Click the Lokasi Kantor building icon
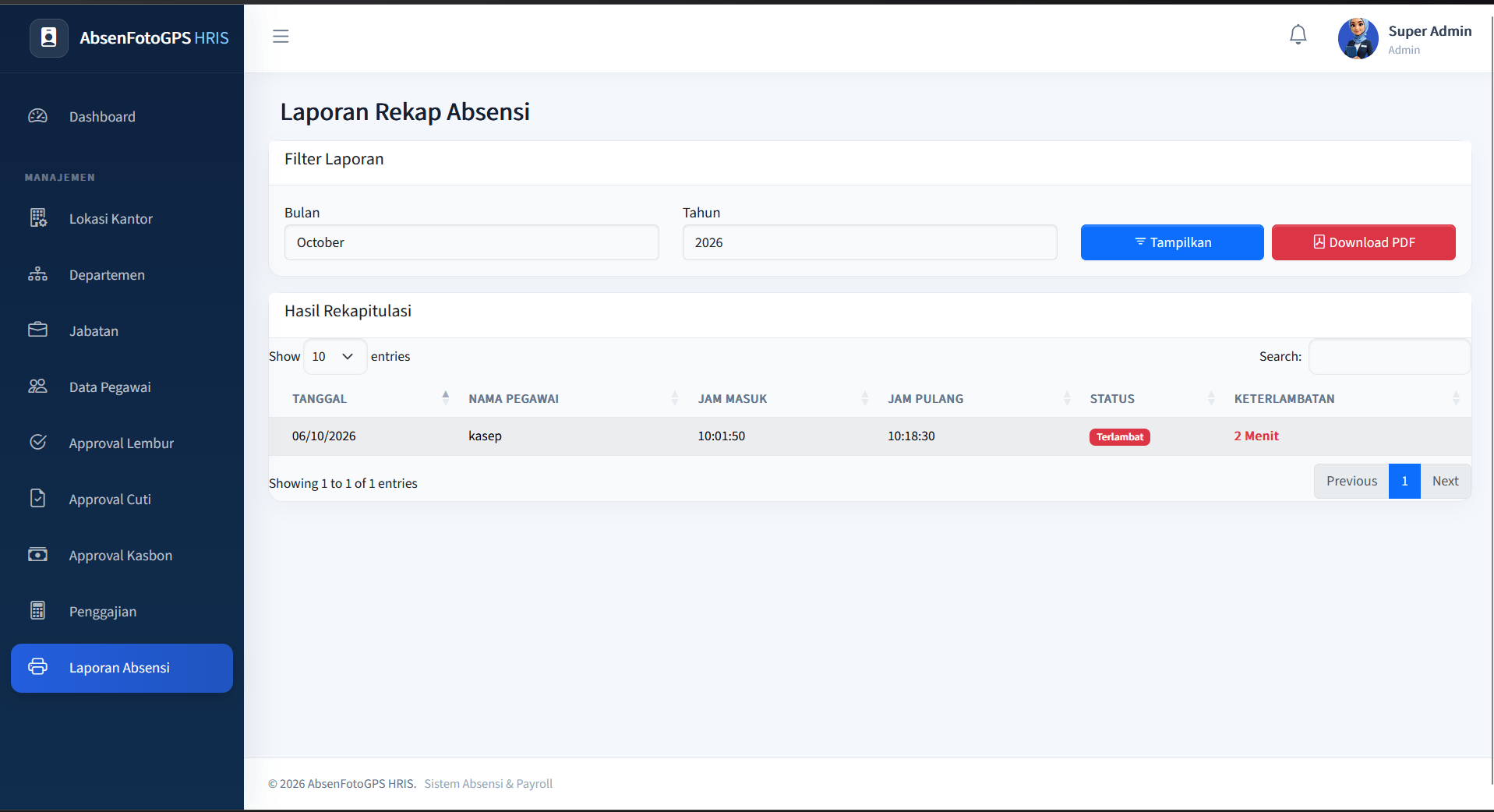The height and width of the screenshot is (812, 1494). click(38, 218)
